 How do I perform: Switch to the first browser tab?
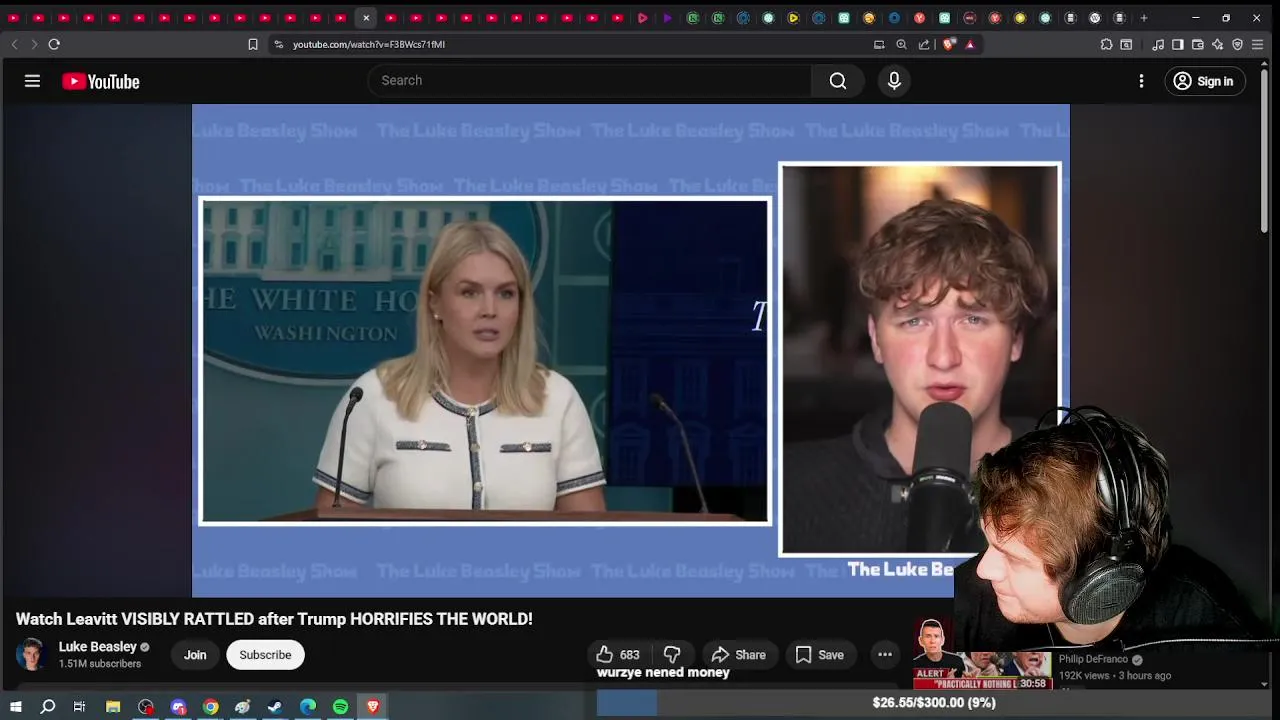(x=13, y=18)
